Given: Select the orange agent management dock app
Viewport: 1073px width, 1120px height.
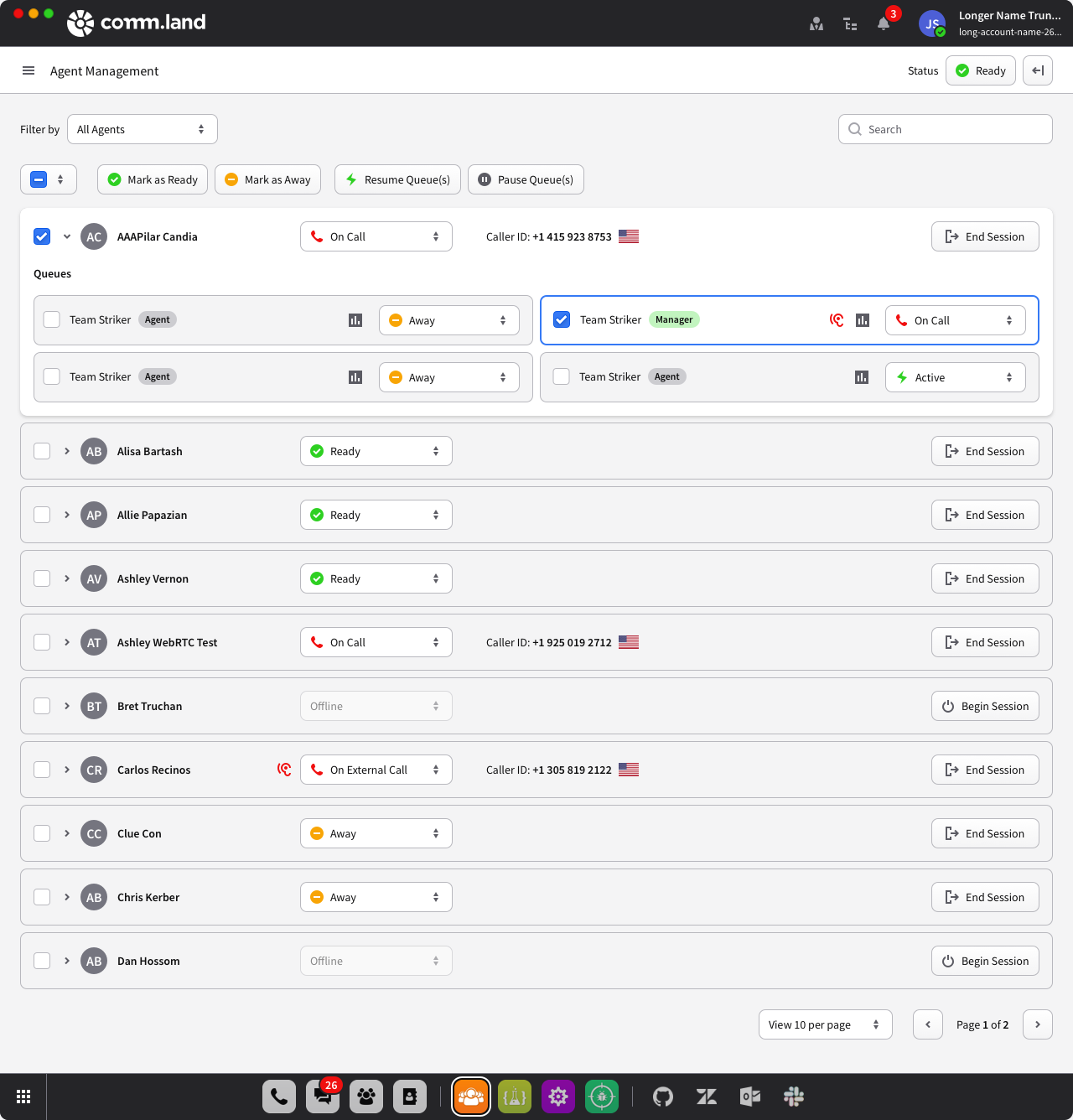Looking at the screenshot, I should [x=471, y=1097].
